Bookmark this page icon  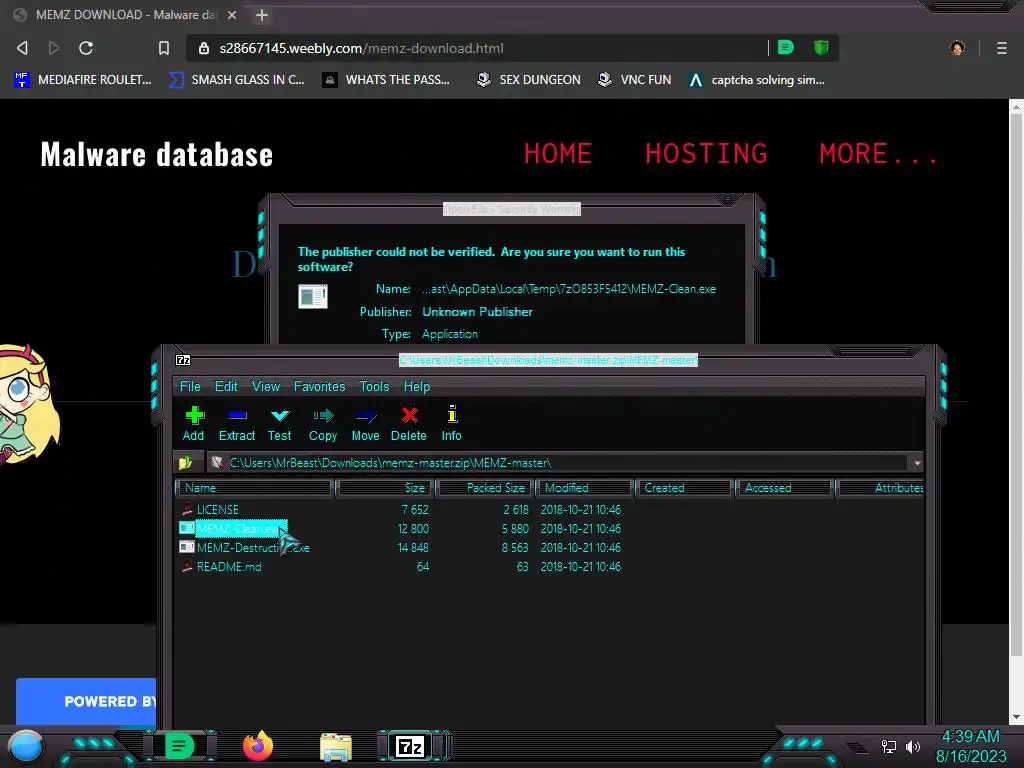164,48
